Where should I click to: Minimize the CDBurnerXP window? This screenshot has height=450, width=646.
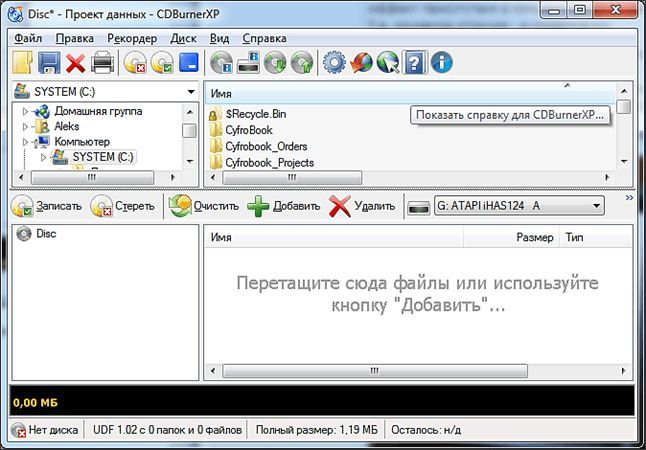[554, 10]
